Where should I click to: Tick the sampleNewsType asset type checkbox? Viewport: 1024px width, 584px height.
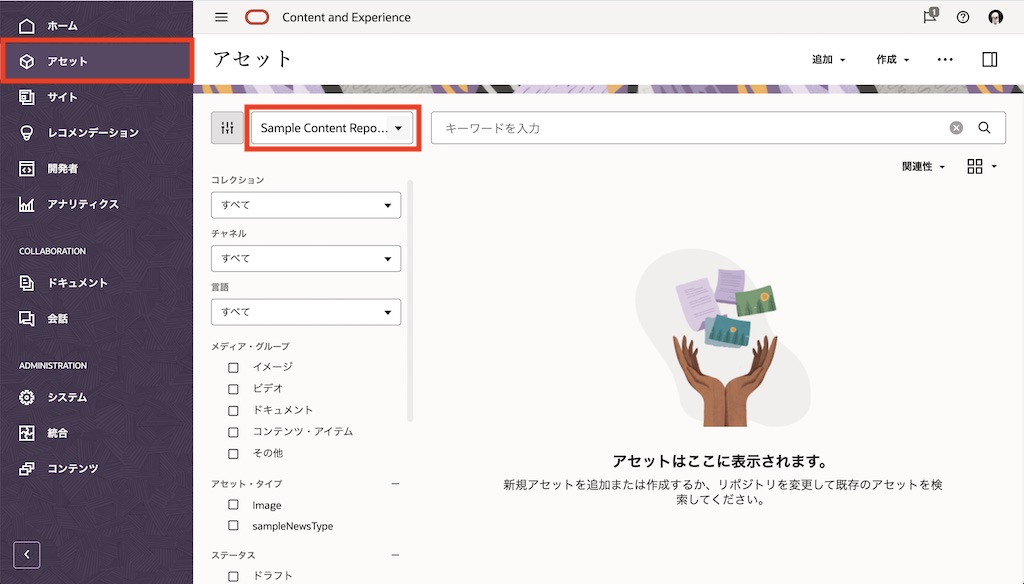click(233, 526)
